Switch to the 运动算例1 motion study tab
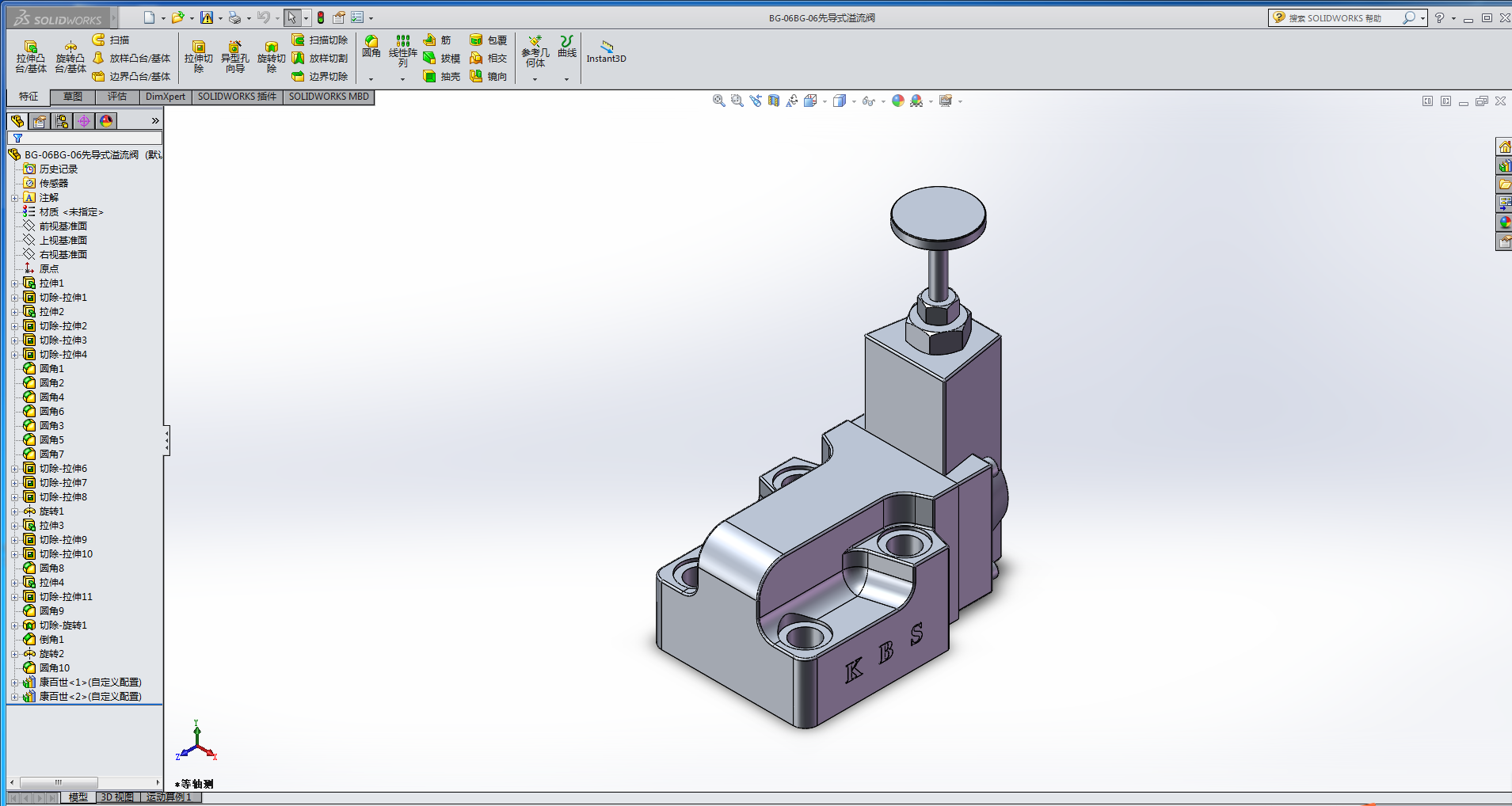The image size is (1512, 806). click(x=169, y=797)
